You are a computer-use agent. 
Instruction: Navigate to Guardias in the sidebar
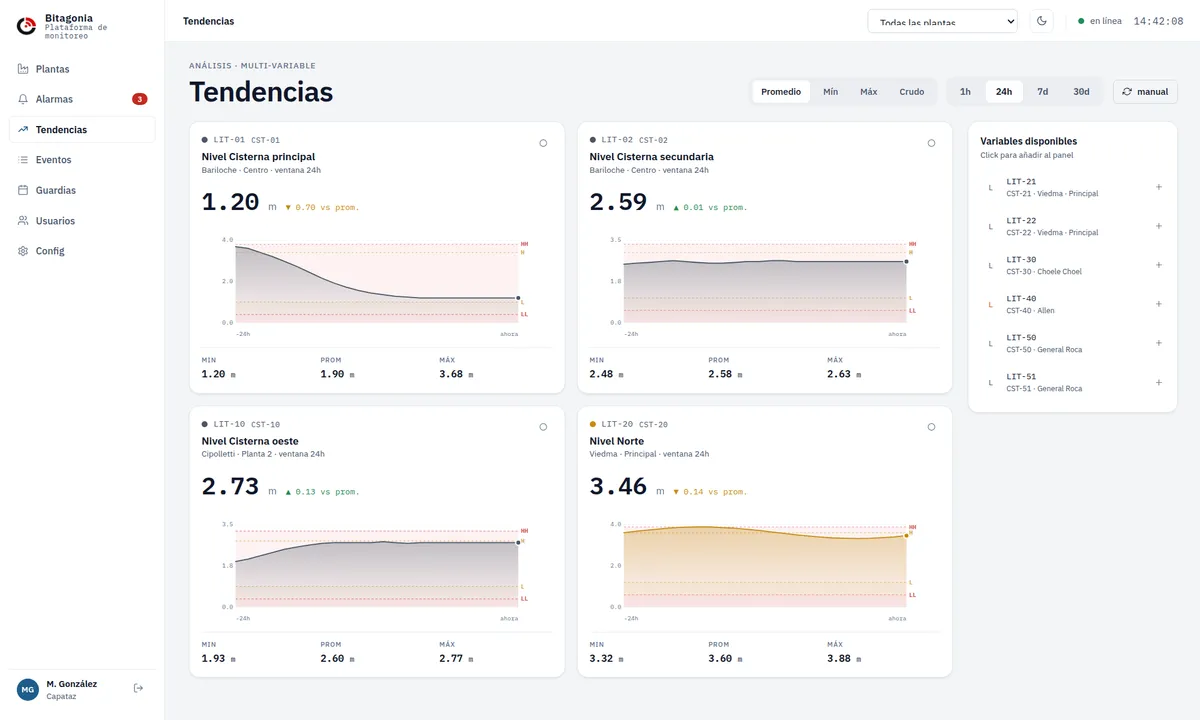[82, 190]
